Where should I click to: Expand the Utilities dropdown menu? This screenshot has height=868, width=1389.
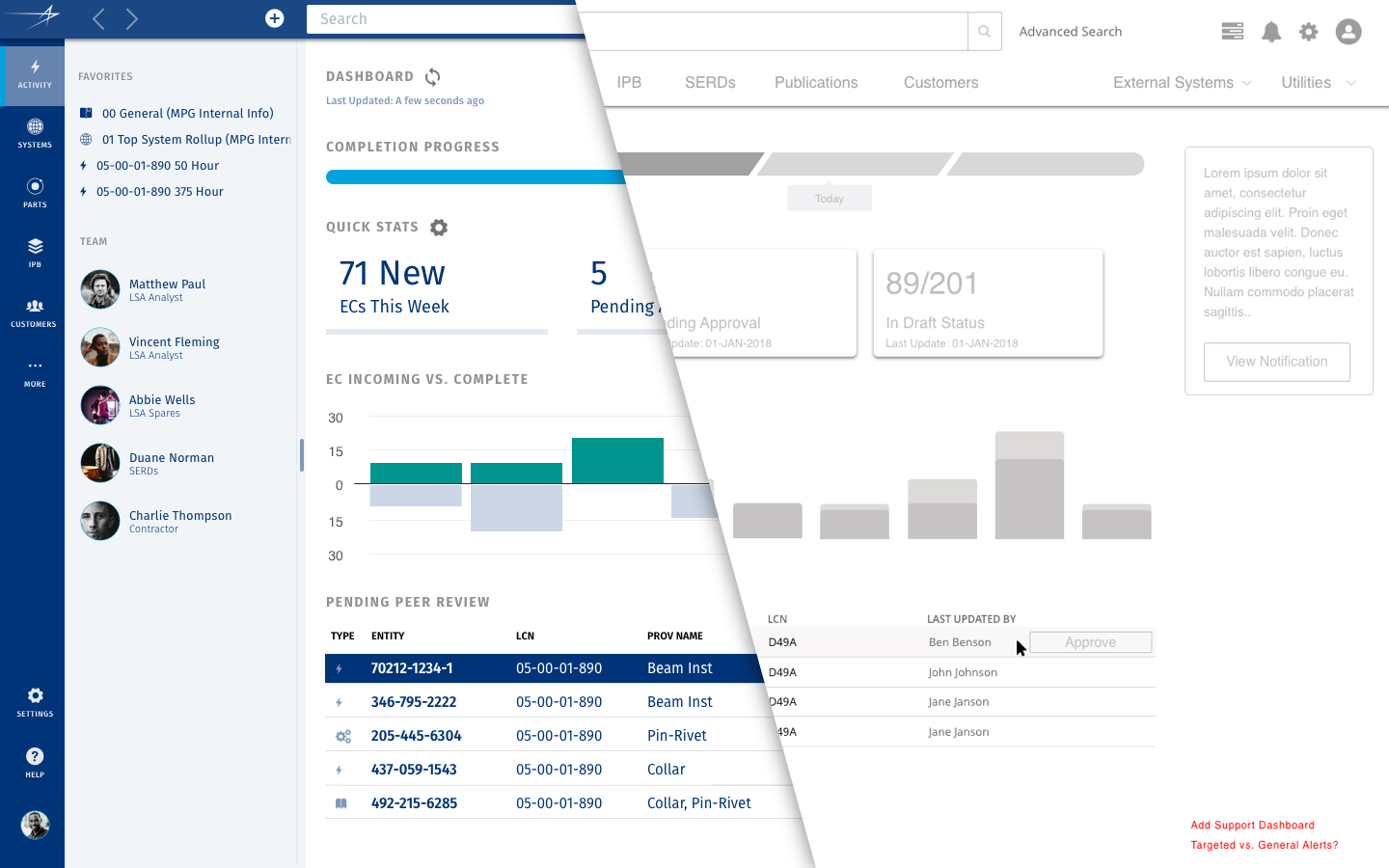pos(1318,83)
